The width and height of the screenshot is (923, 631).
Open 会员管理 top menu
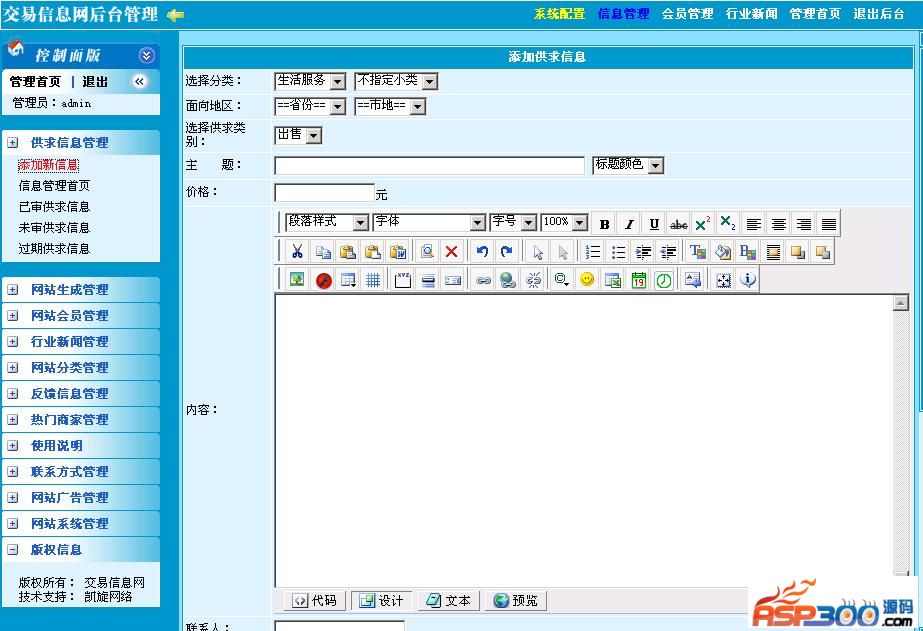click(x=688, y=14)
